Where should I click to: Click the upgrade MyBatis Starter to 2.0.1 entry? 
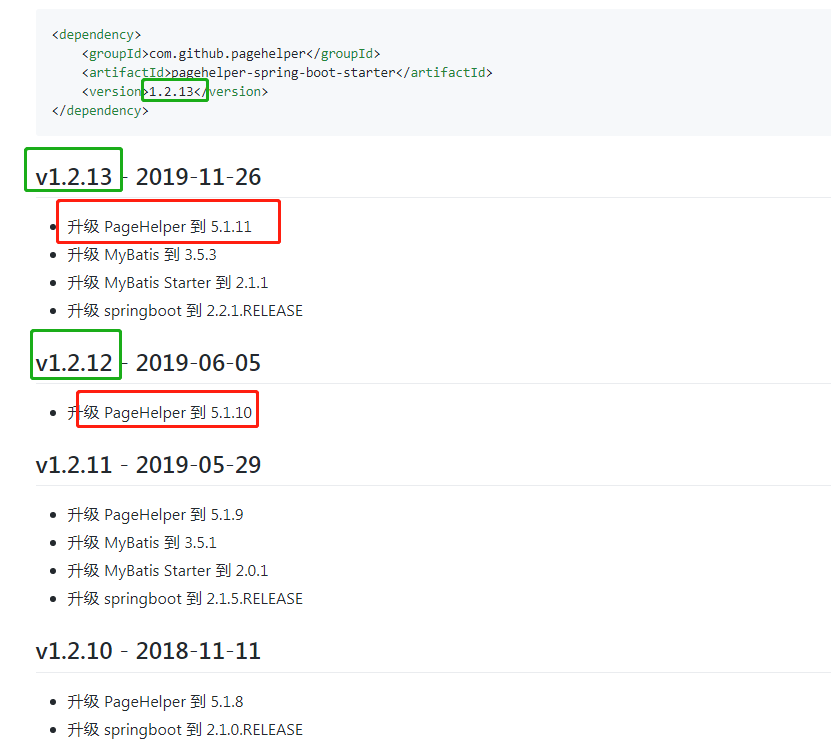point(167,570)
